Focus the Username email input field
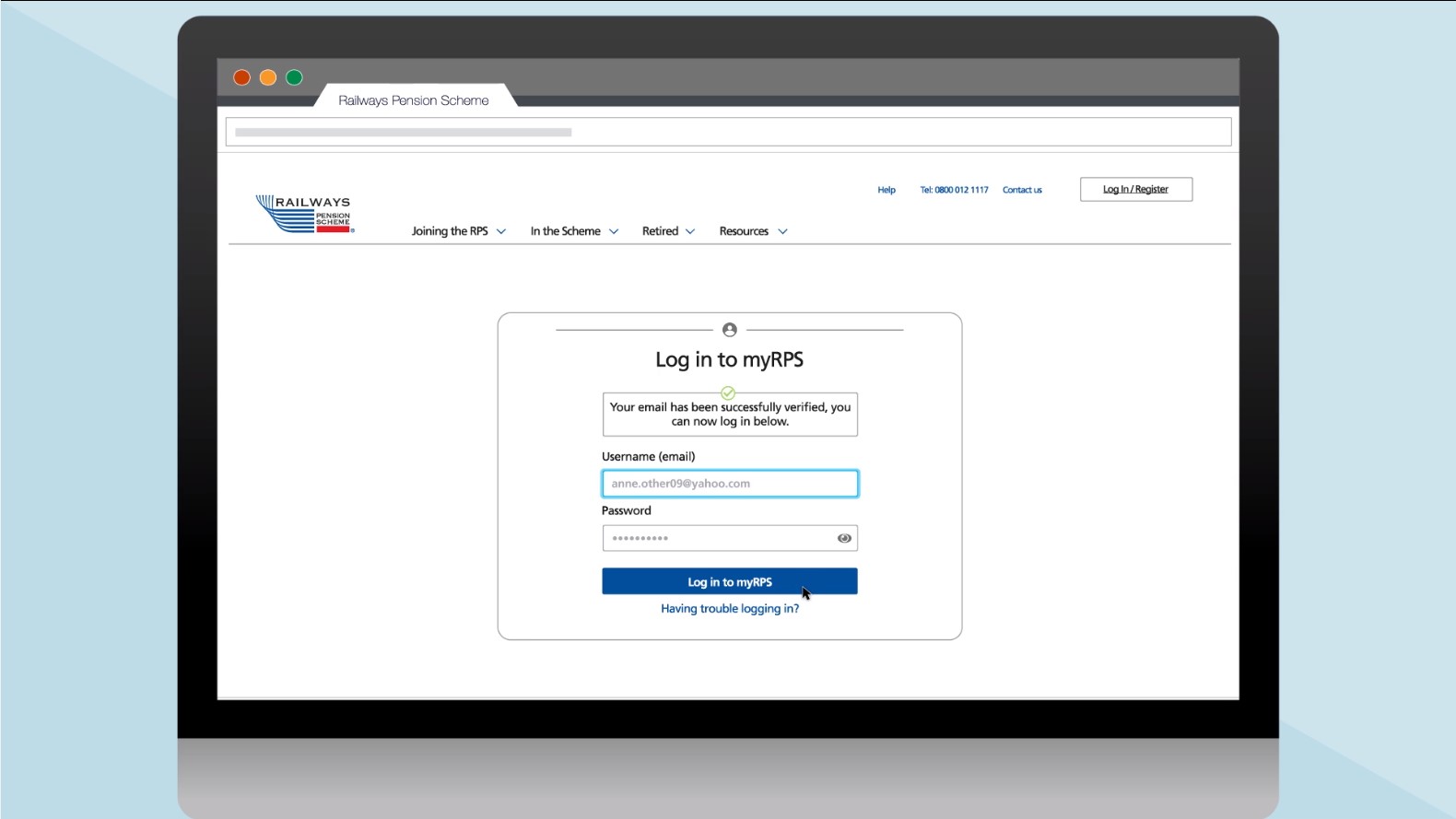This screenshot has width=1456, height=819. coord(730,484)
